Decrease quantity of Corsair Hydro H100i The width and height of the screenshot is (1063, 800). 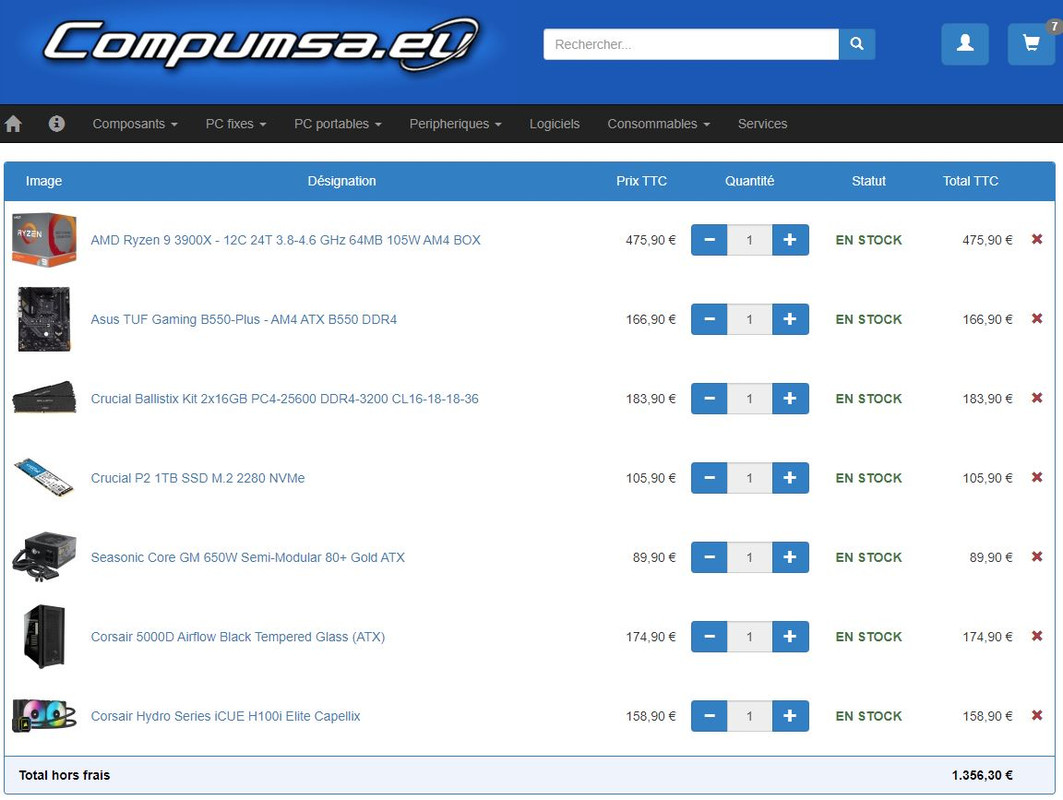(x=709, y=716)
